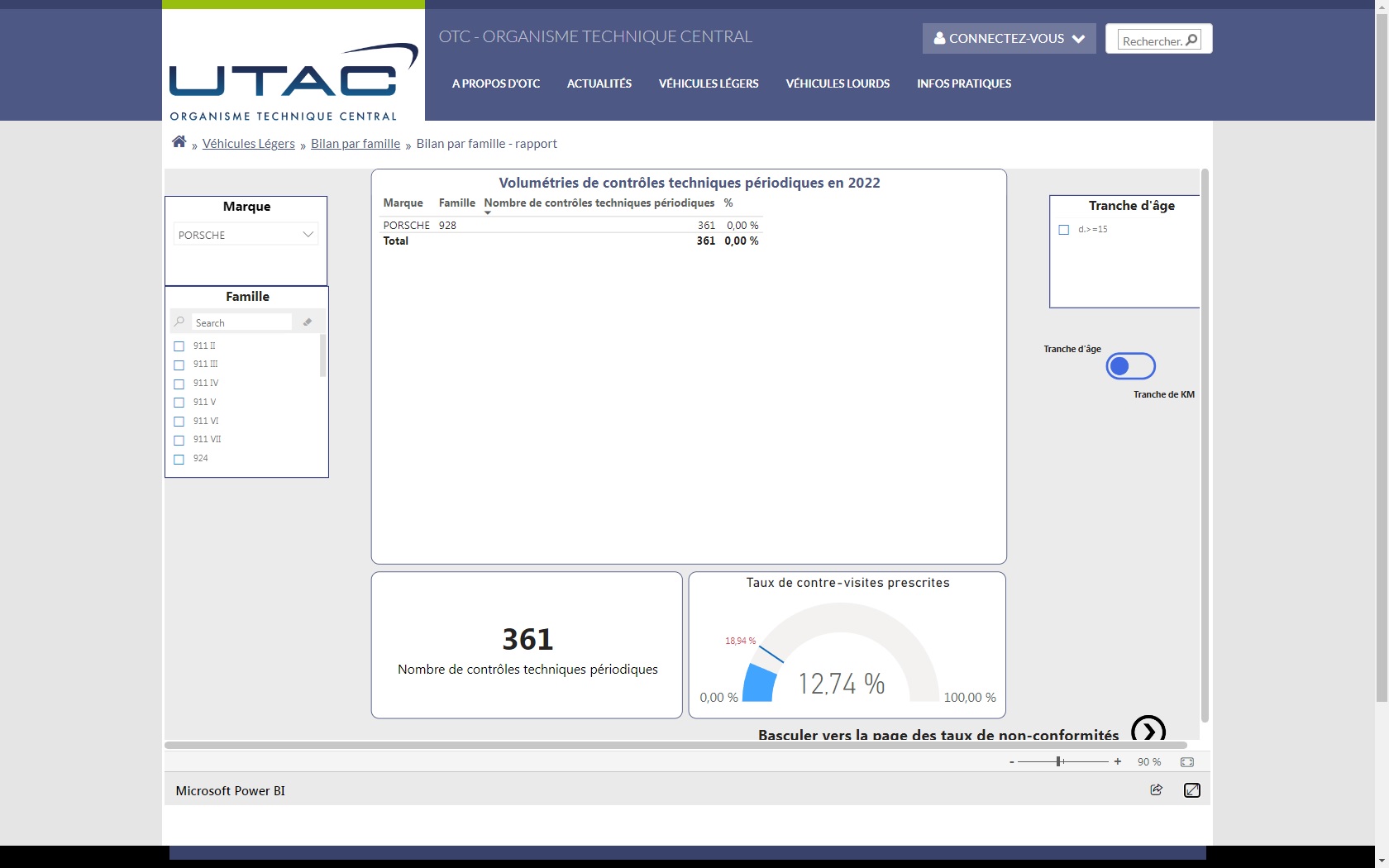1389x868 pixels.
Task: Click the Rechercher input field
Action: [x=1151, y=41]
